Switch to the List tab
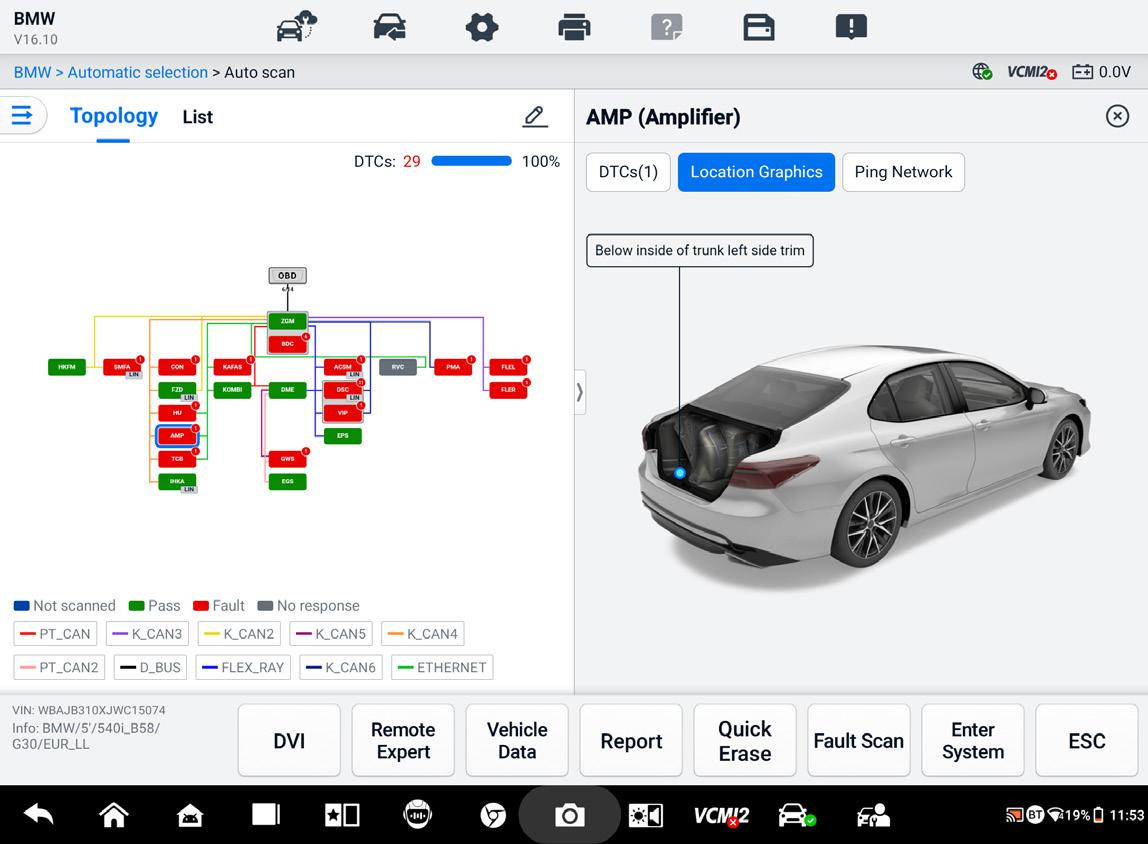This screenshot has width=1148, height=844. (x=198, y=117)
